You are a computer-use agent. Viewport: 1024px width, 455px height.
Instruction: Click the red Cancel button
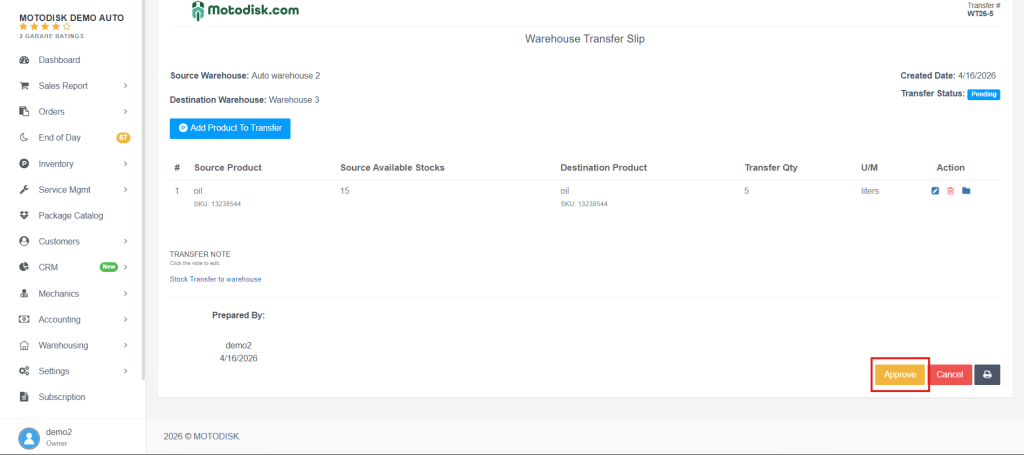tap(950, 374)
